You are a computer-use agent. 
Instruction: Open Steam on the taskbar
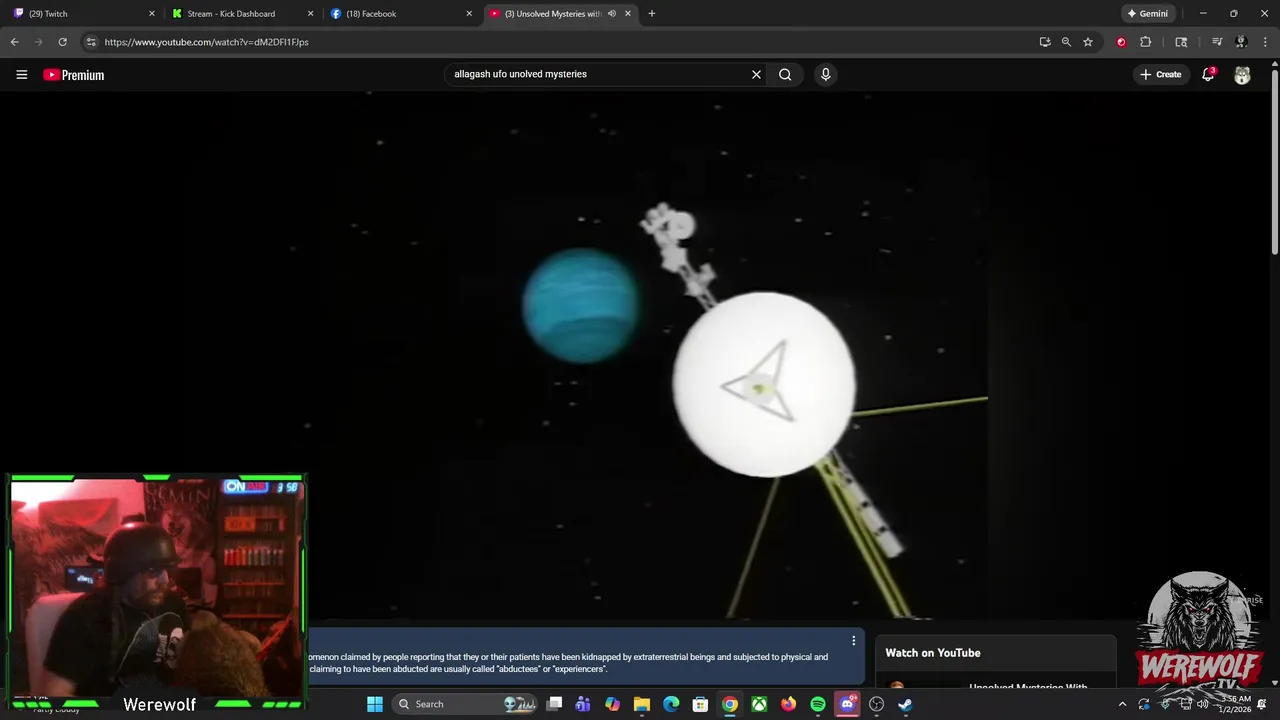905,704
